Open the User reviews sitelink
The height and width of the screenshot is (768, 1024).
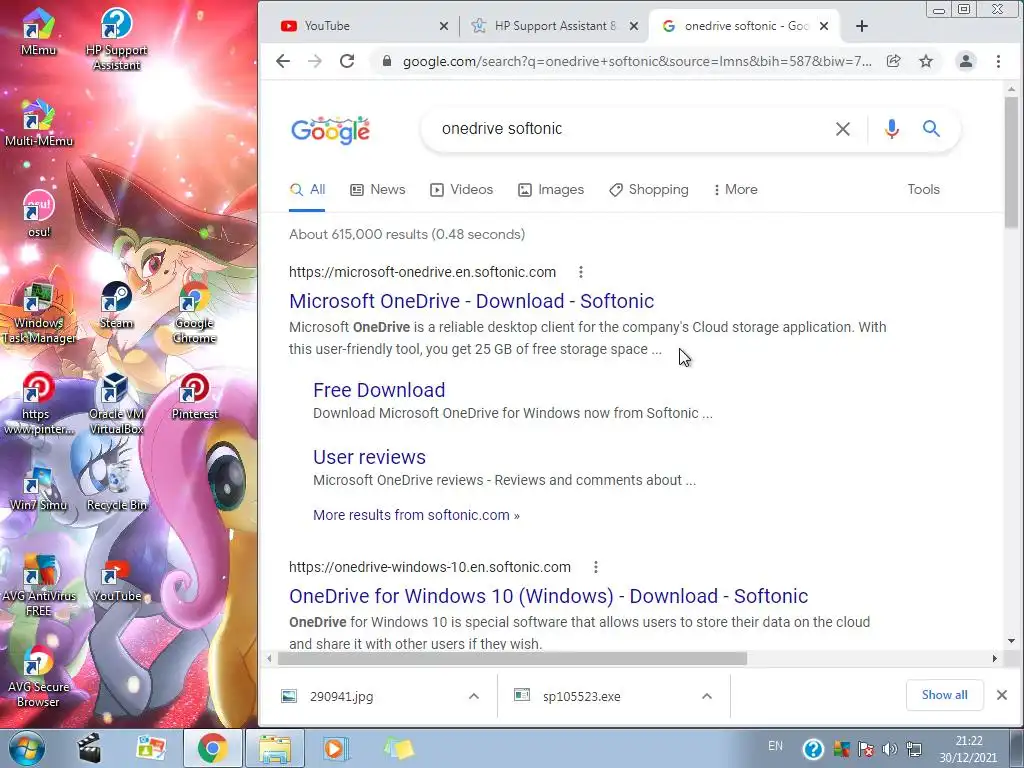point(369,457)
